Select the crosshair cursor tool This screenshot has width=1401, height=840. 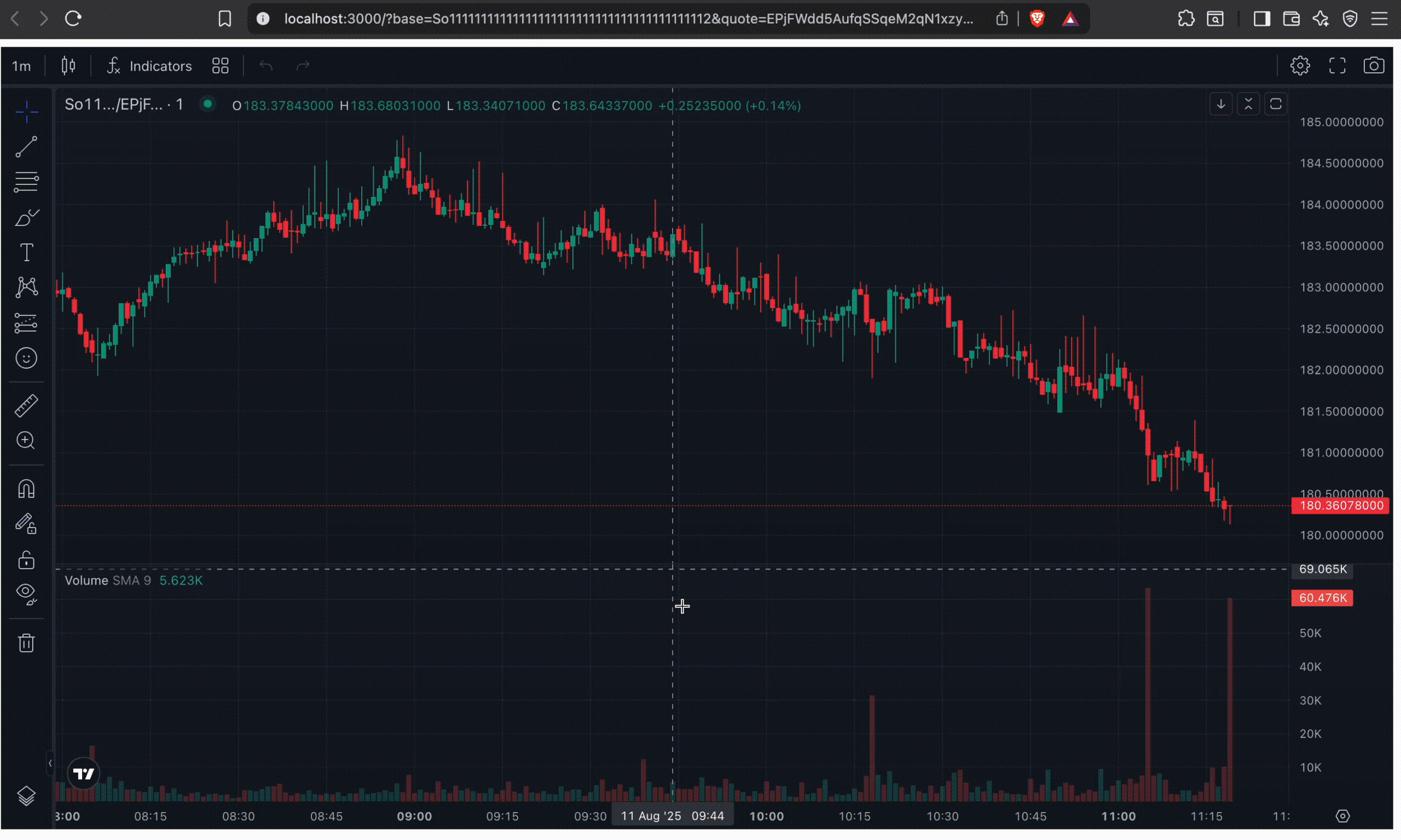click(26, 112)
